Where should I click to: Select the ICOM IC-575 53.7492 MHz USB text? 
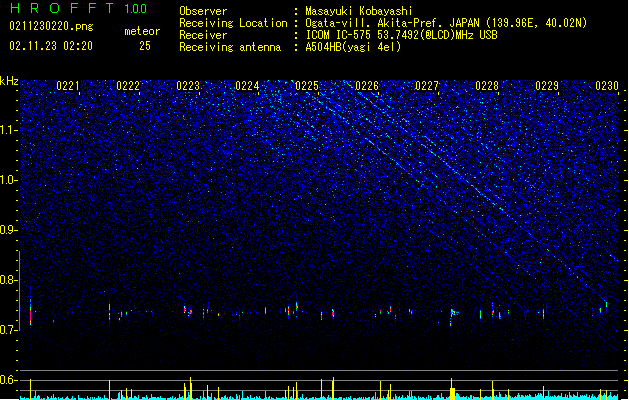point(401,35)
